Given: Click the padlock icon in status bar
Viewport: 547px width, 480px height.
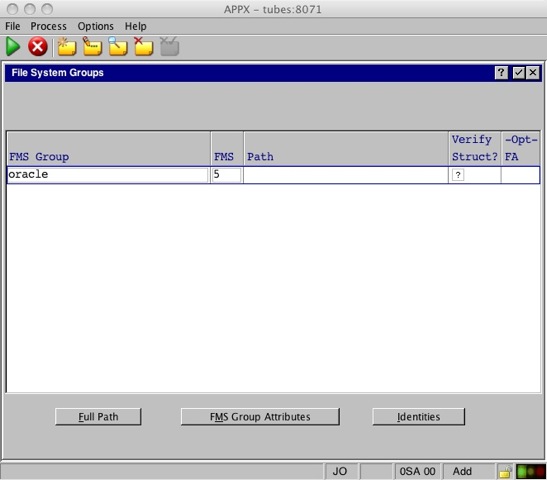Looking at the screenshot, I should [x=505, y=472].
